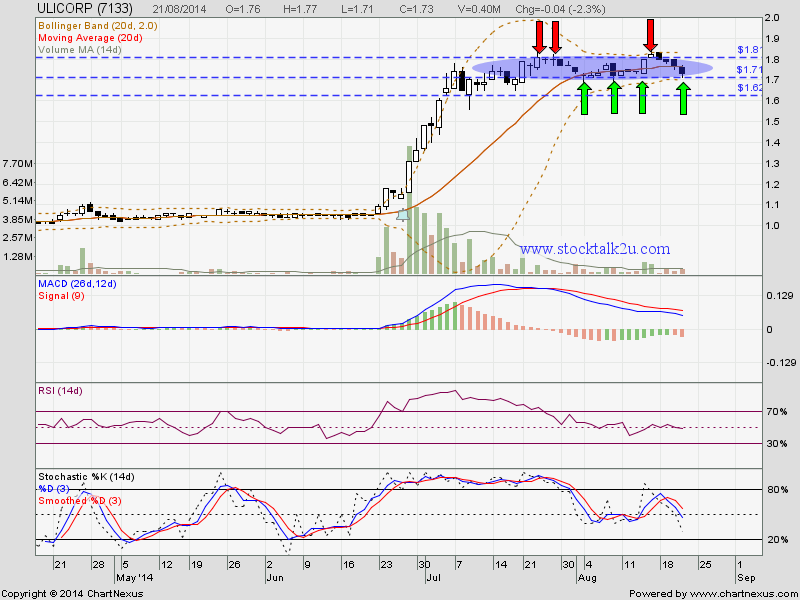The image size is (800, 600).
Task: Click the RSI (14d) indicator label
Action: [60, 391]
